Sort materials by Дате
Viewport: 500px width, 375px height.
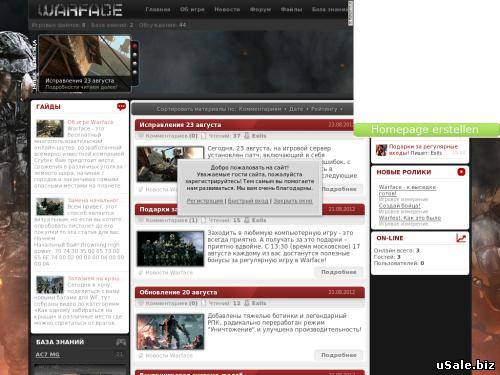coord(296,109)
